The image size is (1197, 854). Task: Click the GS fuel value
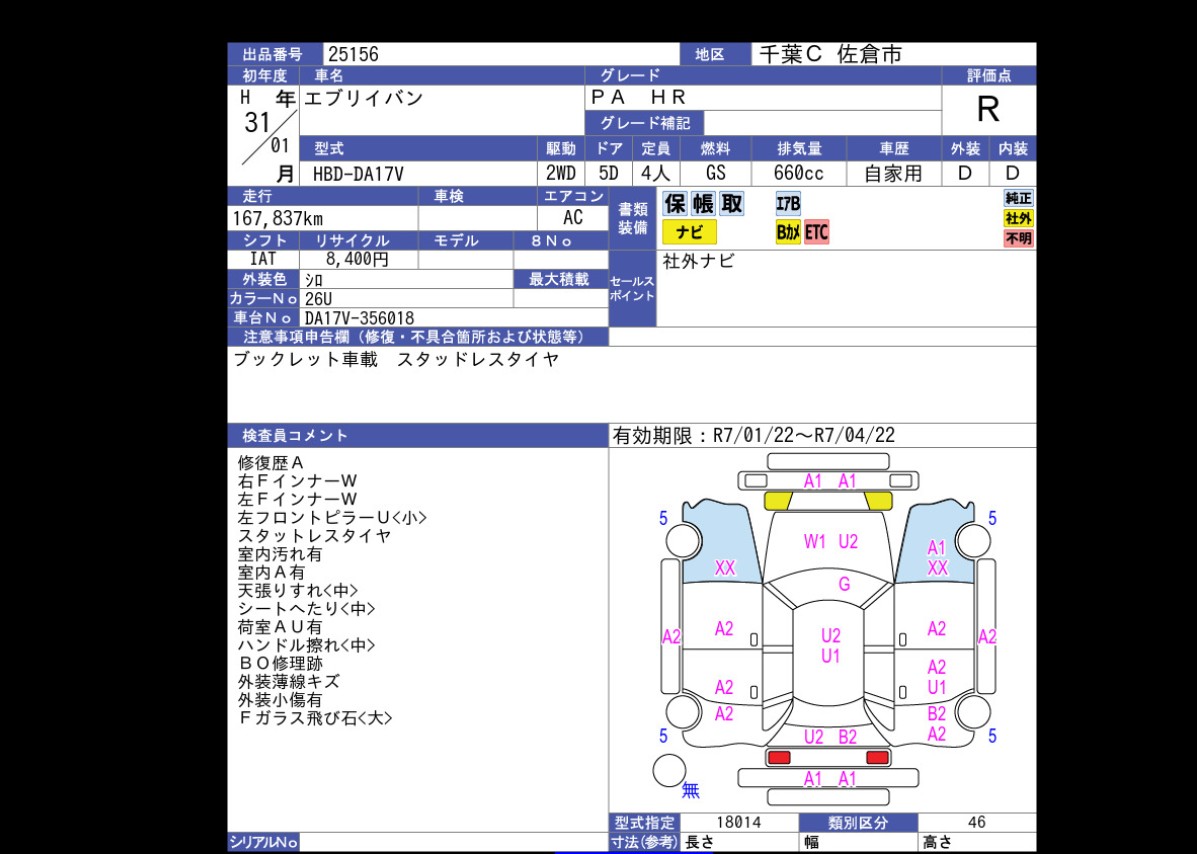[x=715, y=174]
